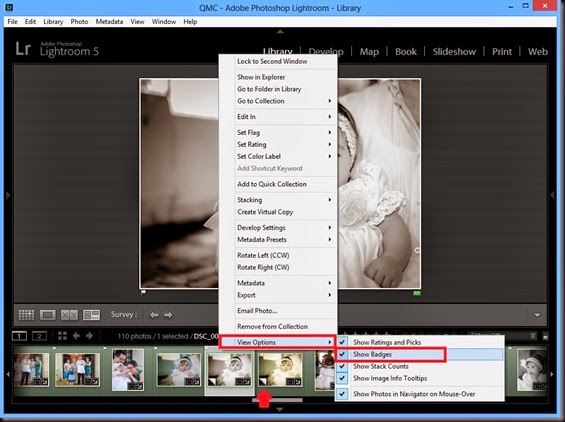Switch to the Print module

click(502, 52)
